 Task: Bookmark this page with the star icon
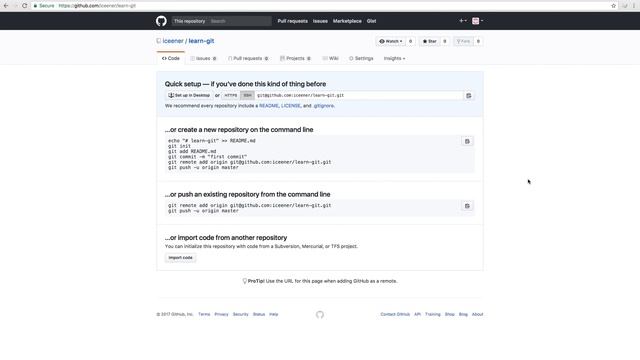[x=613, y=6]
